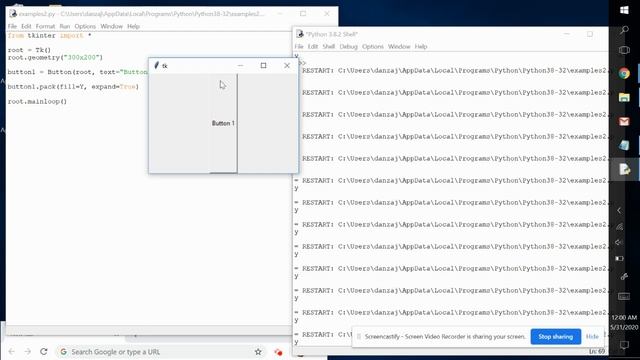Click the red extension icon beside the bookmark star

[x=278, y=352]
